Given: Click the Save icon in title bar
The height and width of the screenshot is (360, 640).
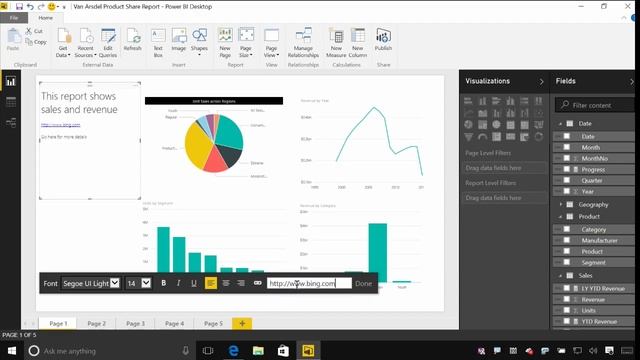Looking at the screenshot, I should pos(19,7).
